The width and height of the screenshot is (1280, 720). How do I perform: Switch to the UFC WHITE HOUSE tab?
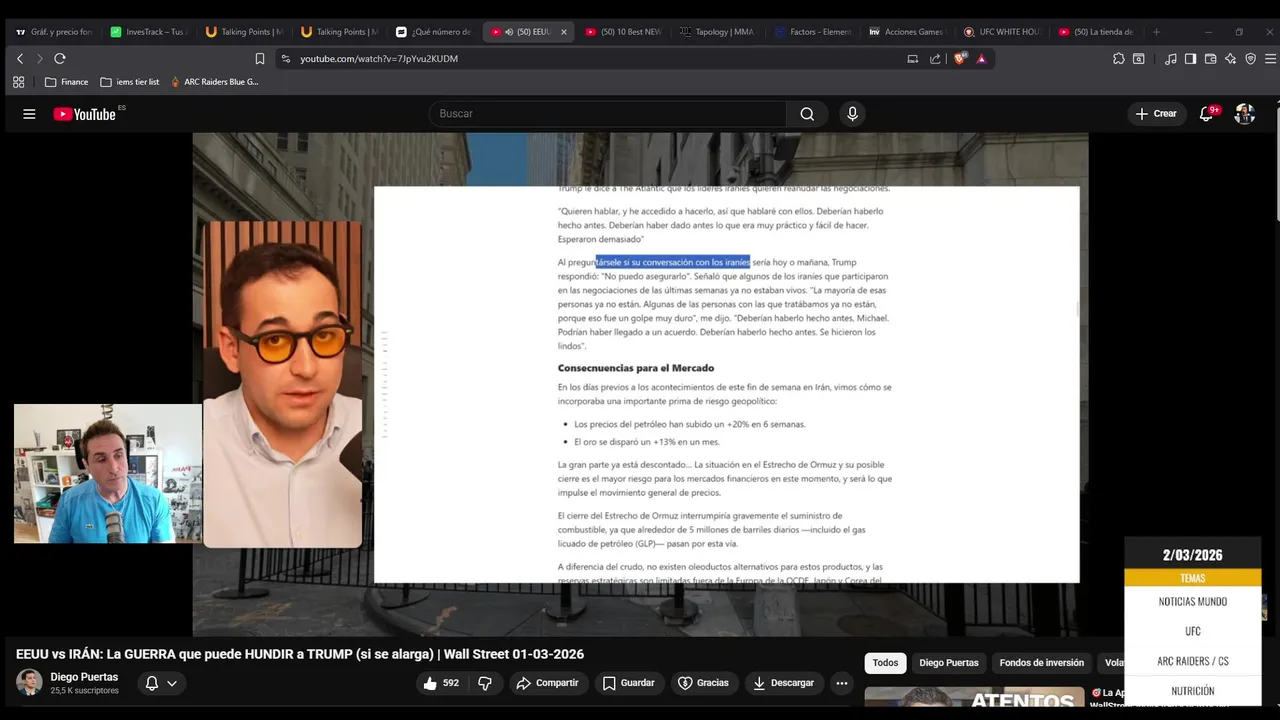point(1002,32)
